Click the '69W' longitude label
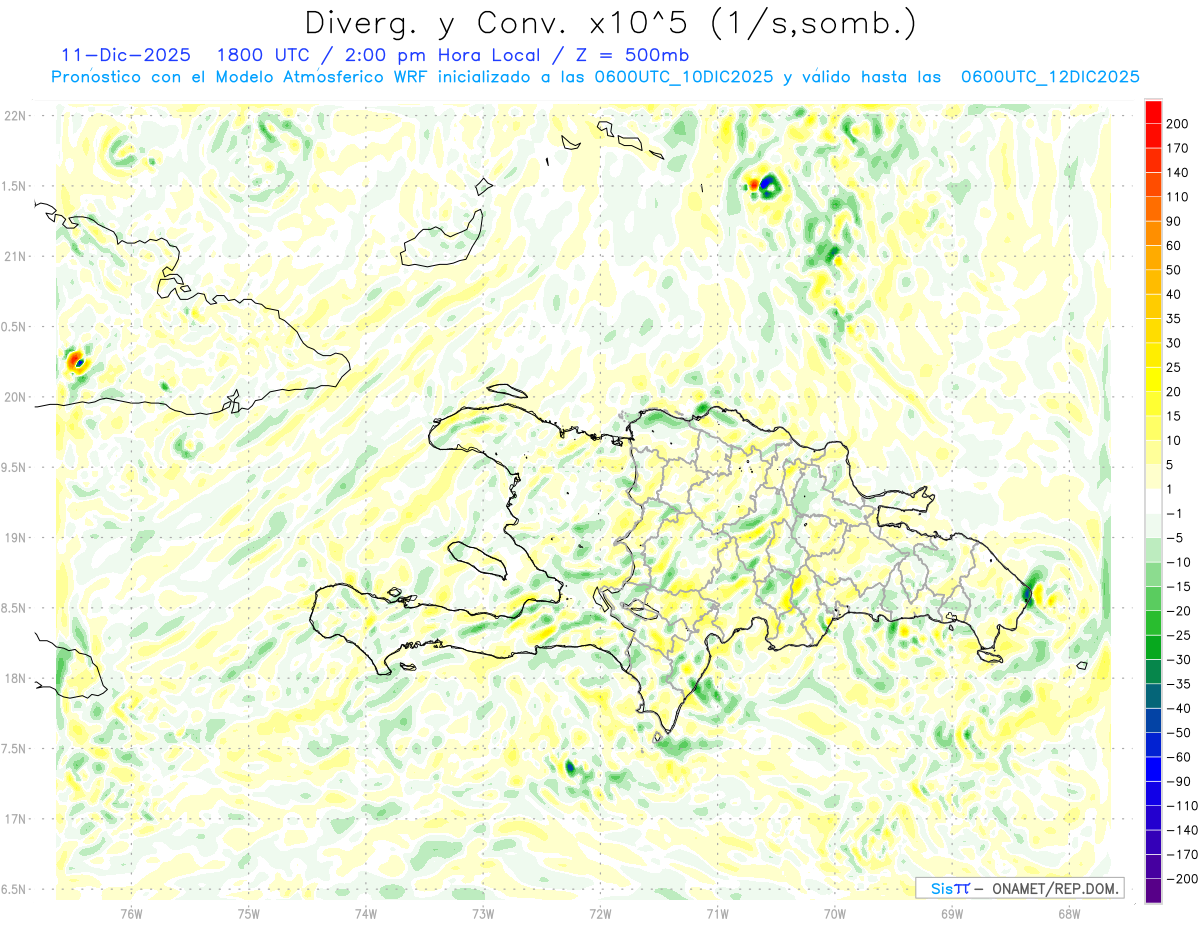Screen dimensions: 1200x927 (952, 913)
